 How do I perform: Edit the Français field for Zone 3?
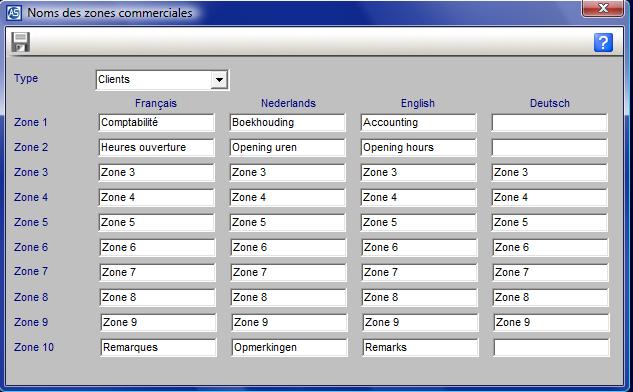coord(156,172)
